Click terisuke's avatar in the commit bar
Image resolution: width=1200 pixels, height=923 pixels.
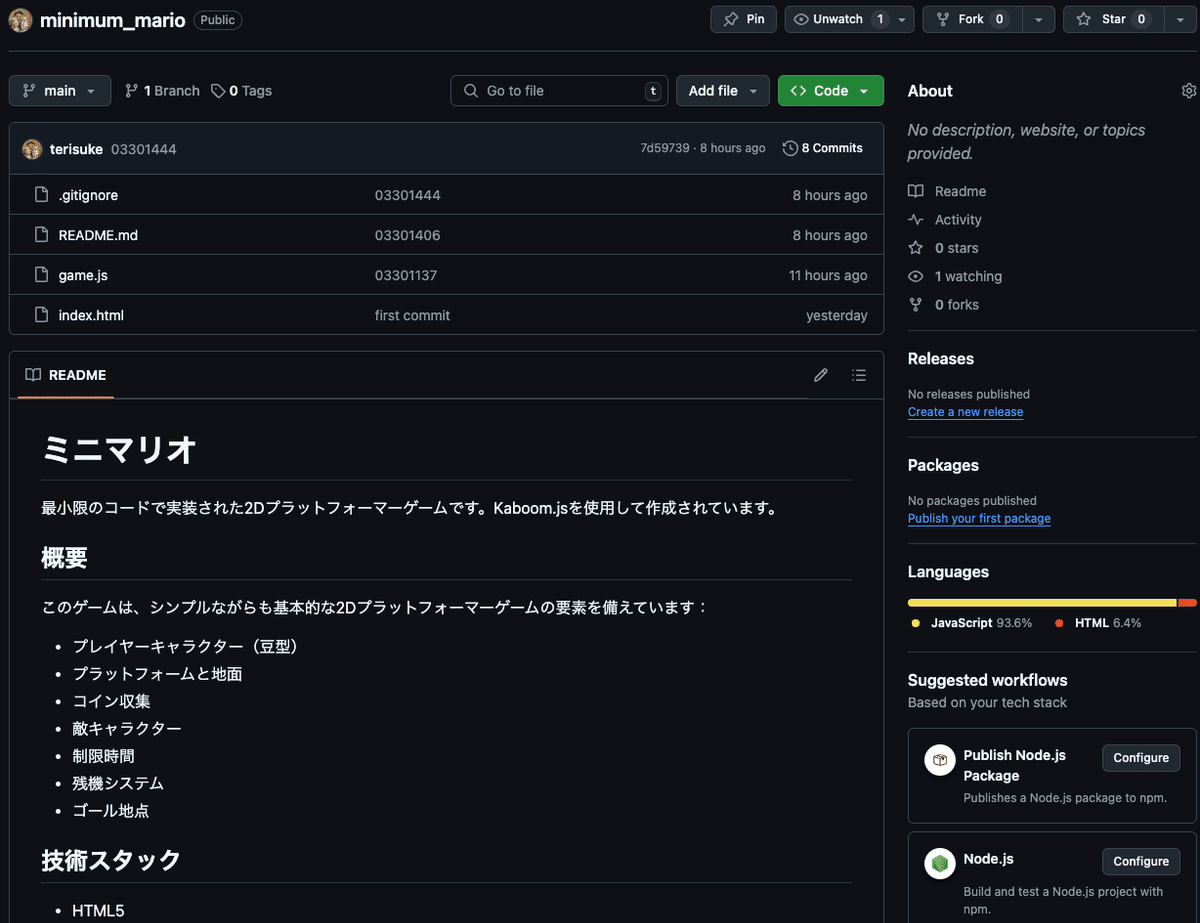[32, 147]
